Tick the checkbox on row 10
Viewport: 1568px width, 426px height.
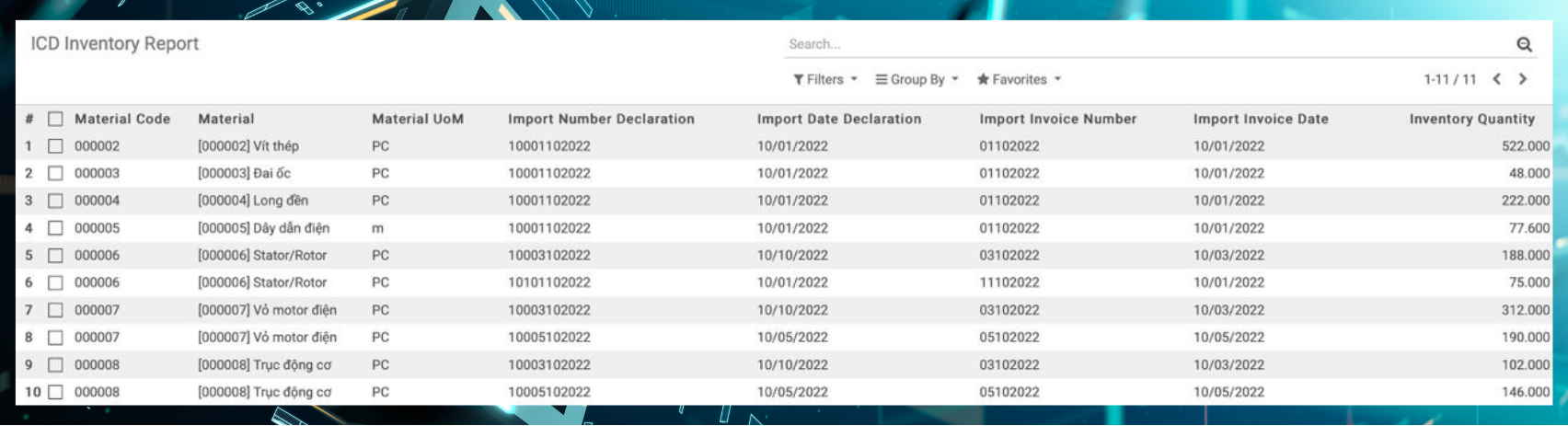point(56,392)
